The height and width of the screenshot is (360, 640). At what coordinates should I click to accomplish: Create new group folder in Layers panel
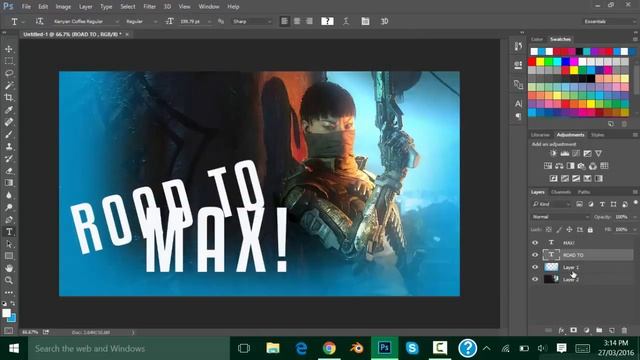[599, 330]
